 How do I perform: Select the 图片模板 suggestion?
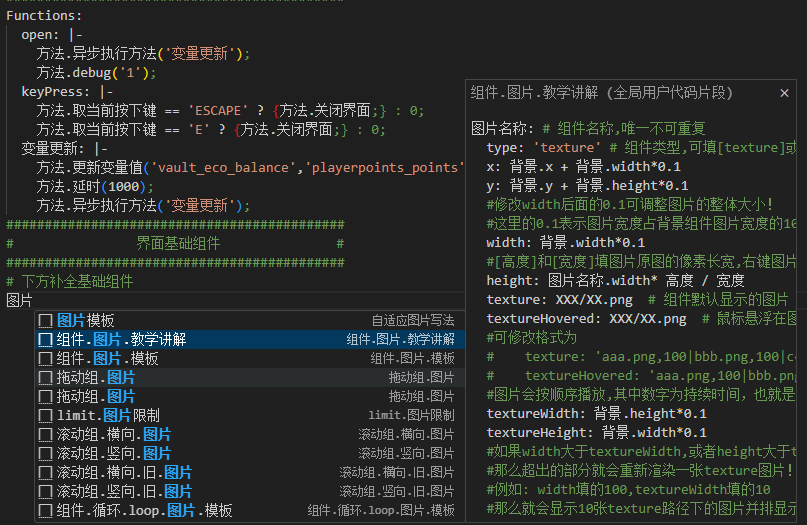250,321
